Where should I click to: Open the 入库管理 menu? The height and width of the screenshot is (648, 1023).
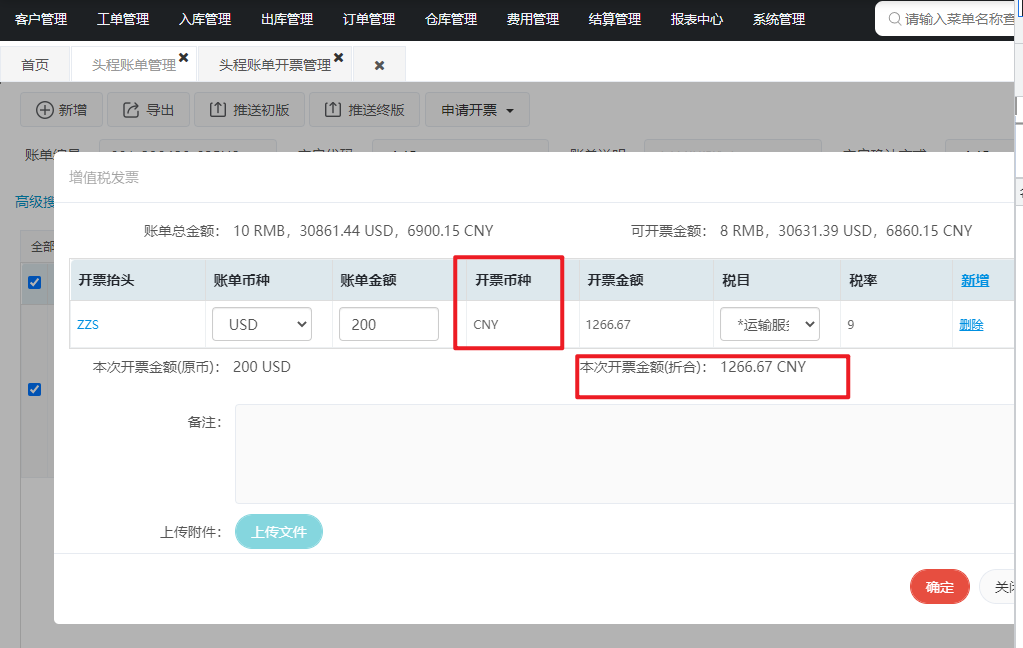tap(205, 20)
